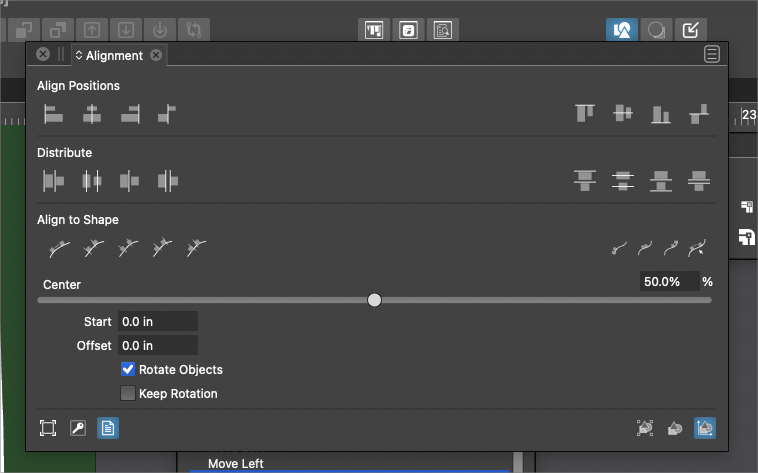Select the Alignment panel tab
This screenshot has width=758, height=473.
pyautogui.click(x=114, y=56)
